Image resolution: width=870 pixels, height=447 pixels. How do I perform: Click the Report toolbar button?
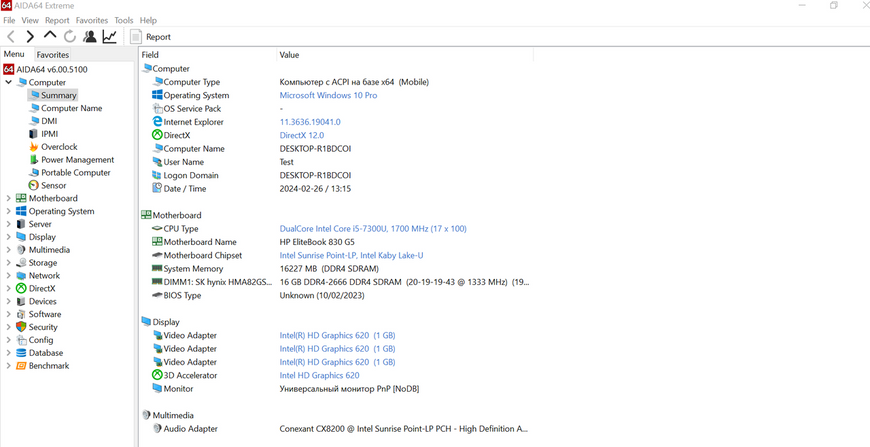pyautogui.click(x=150, y=37)
